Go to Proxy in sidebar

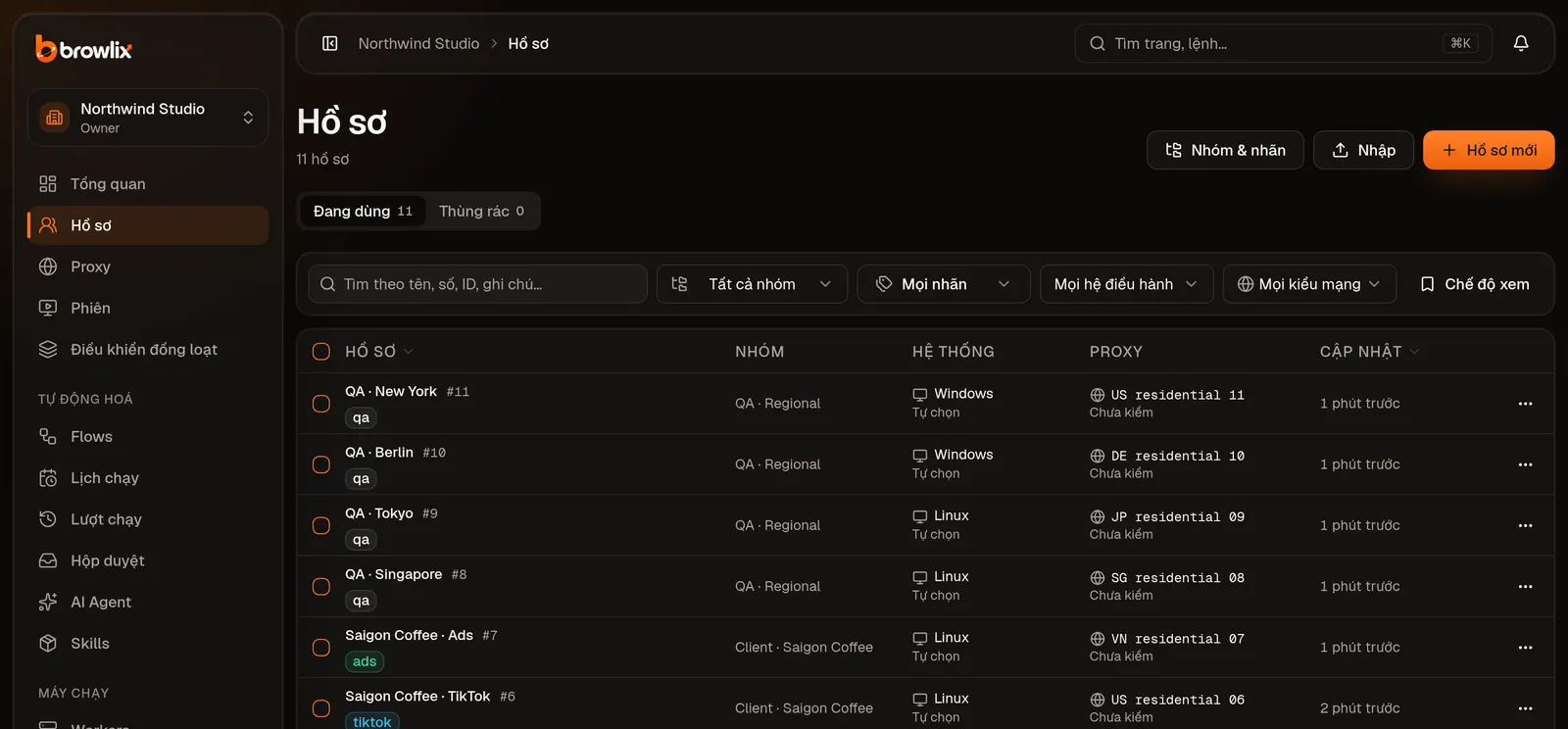pos(148,267)
